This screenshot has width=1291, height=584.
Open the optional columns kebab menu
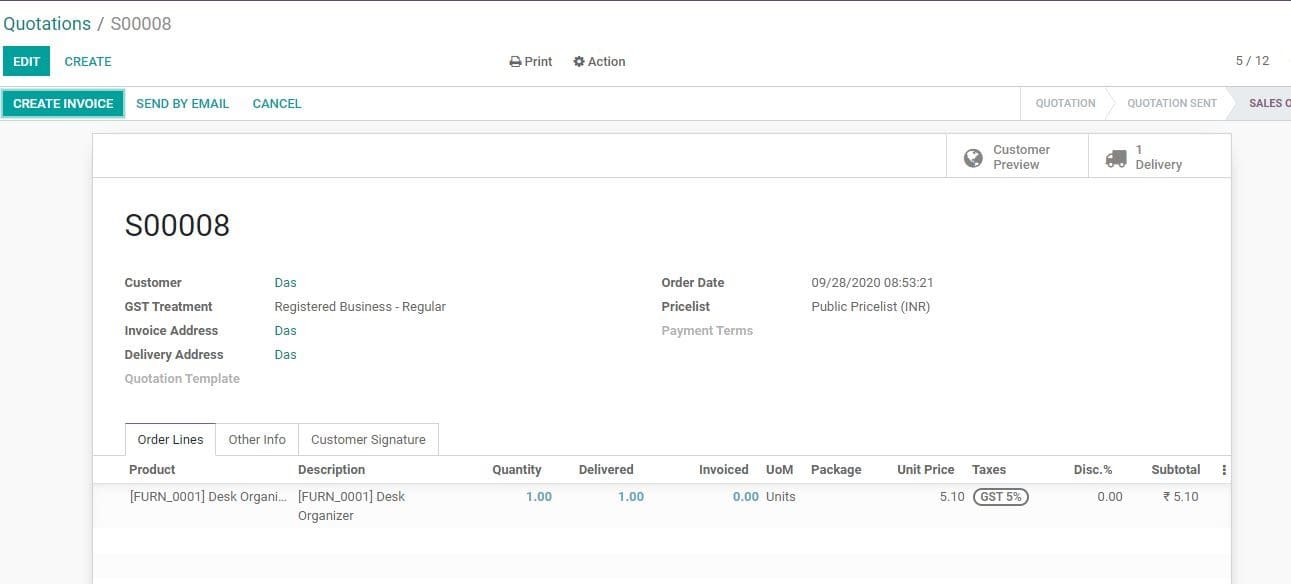click(x=1223, y=469)
